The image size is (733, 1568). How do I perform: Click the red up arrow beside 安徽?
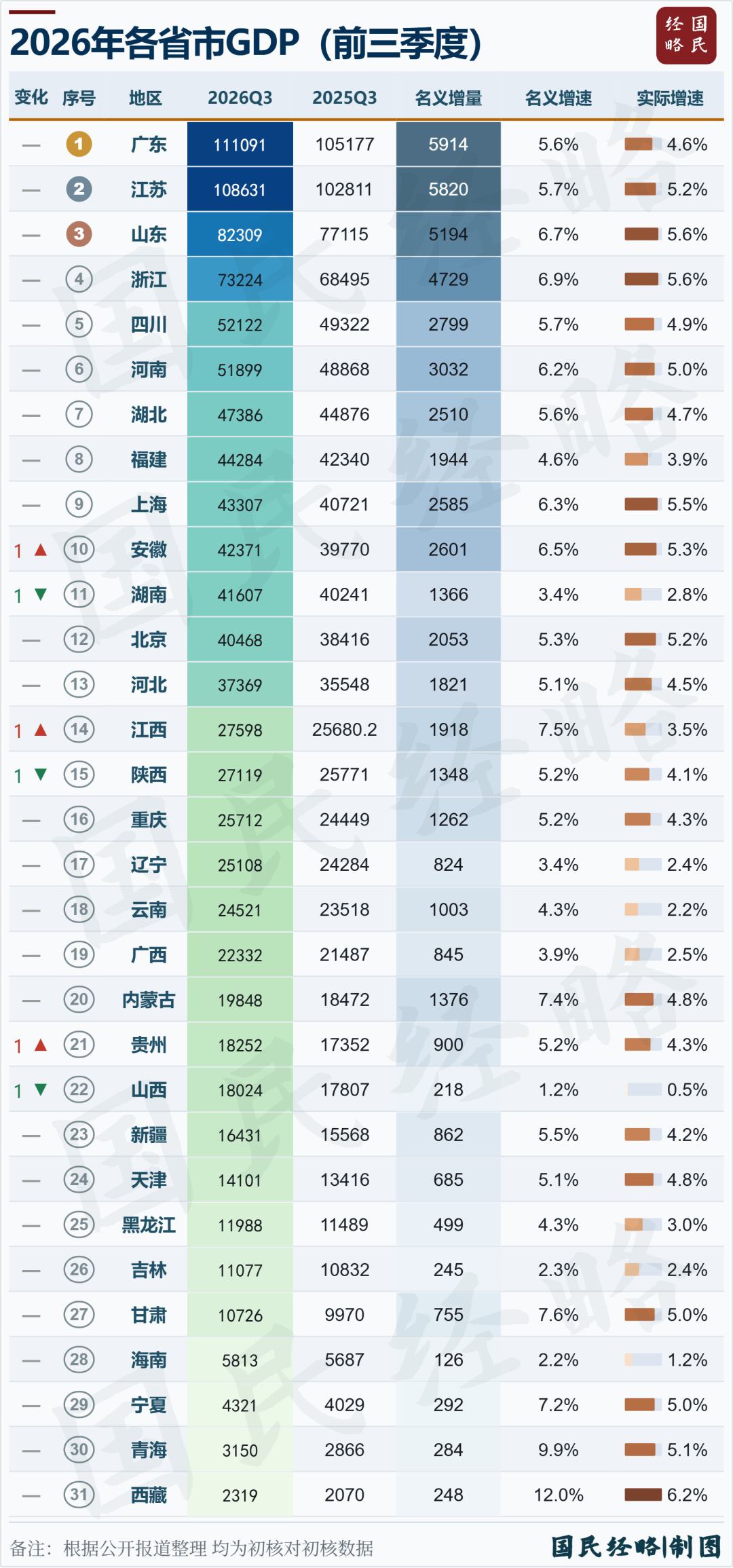point(41,550)
